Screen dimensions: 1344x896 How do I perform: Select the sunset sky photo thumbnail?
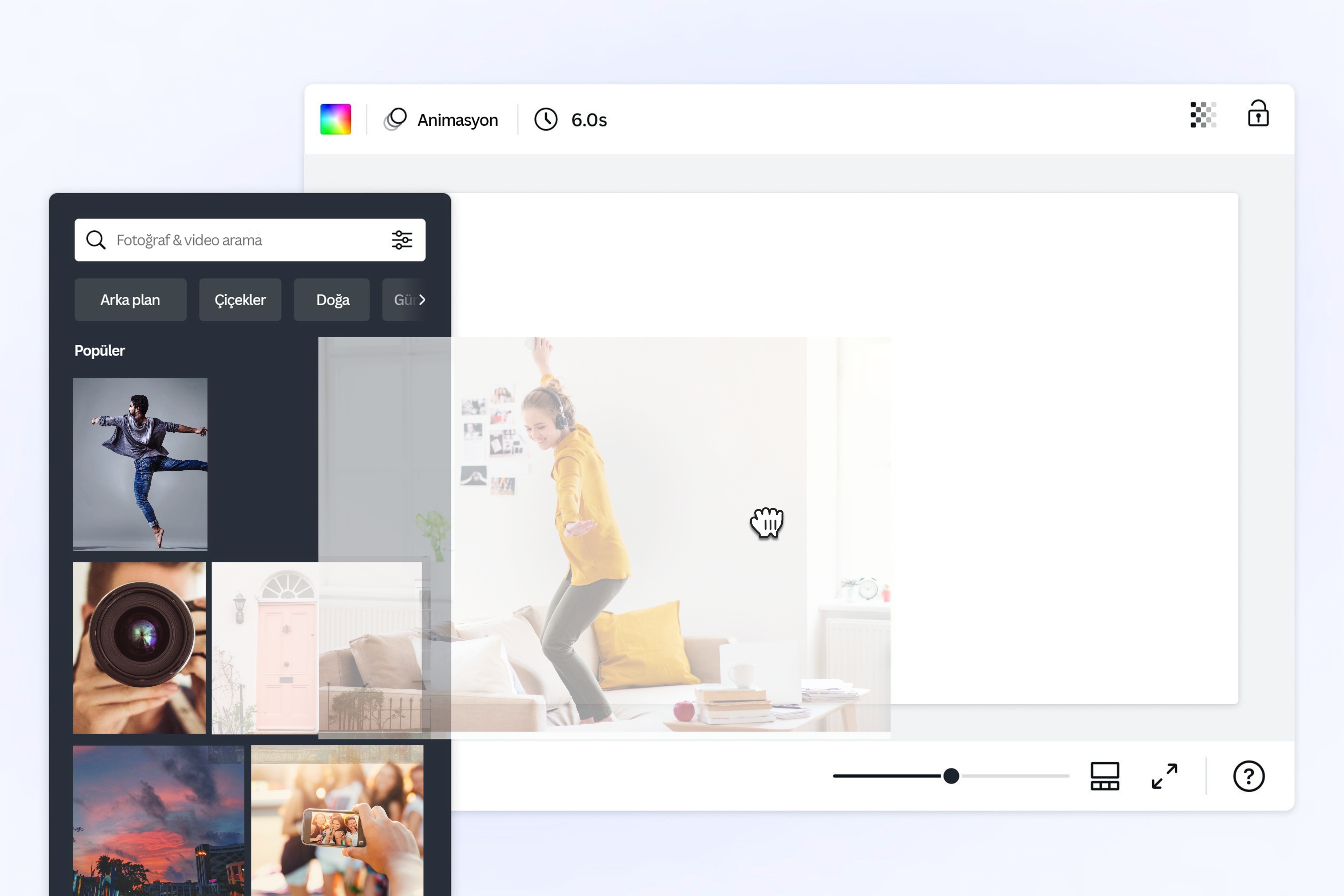[x=159, y=821]
